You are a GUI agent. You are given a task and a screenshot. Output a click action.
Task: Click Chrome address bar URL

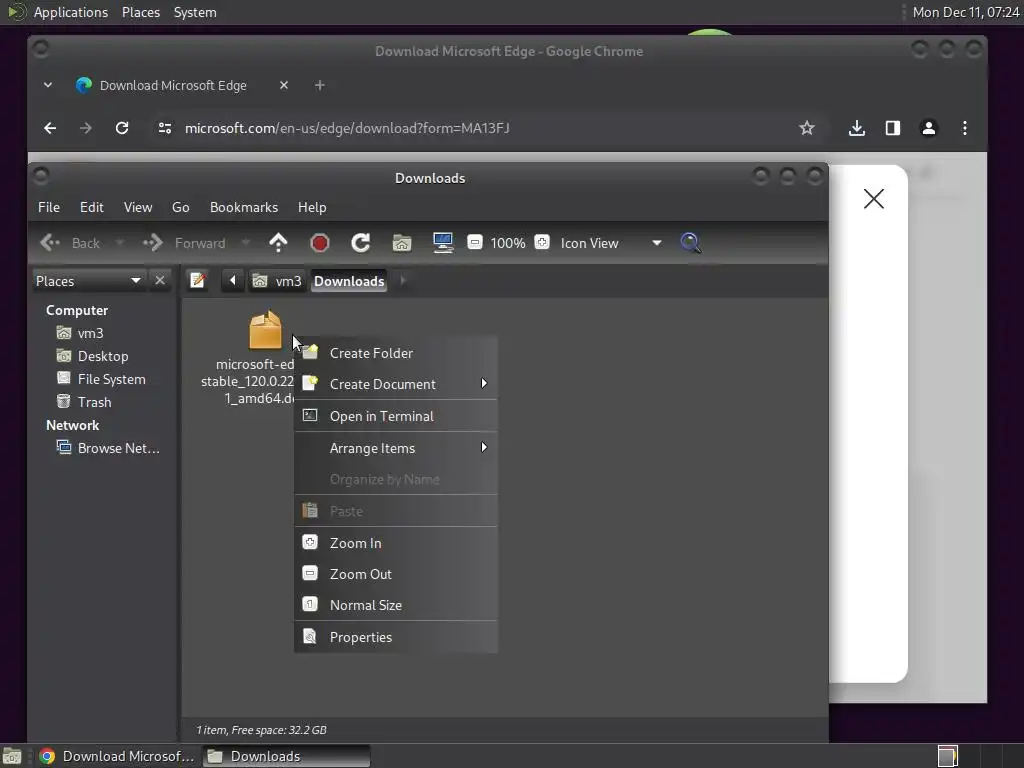click(347, 128)
